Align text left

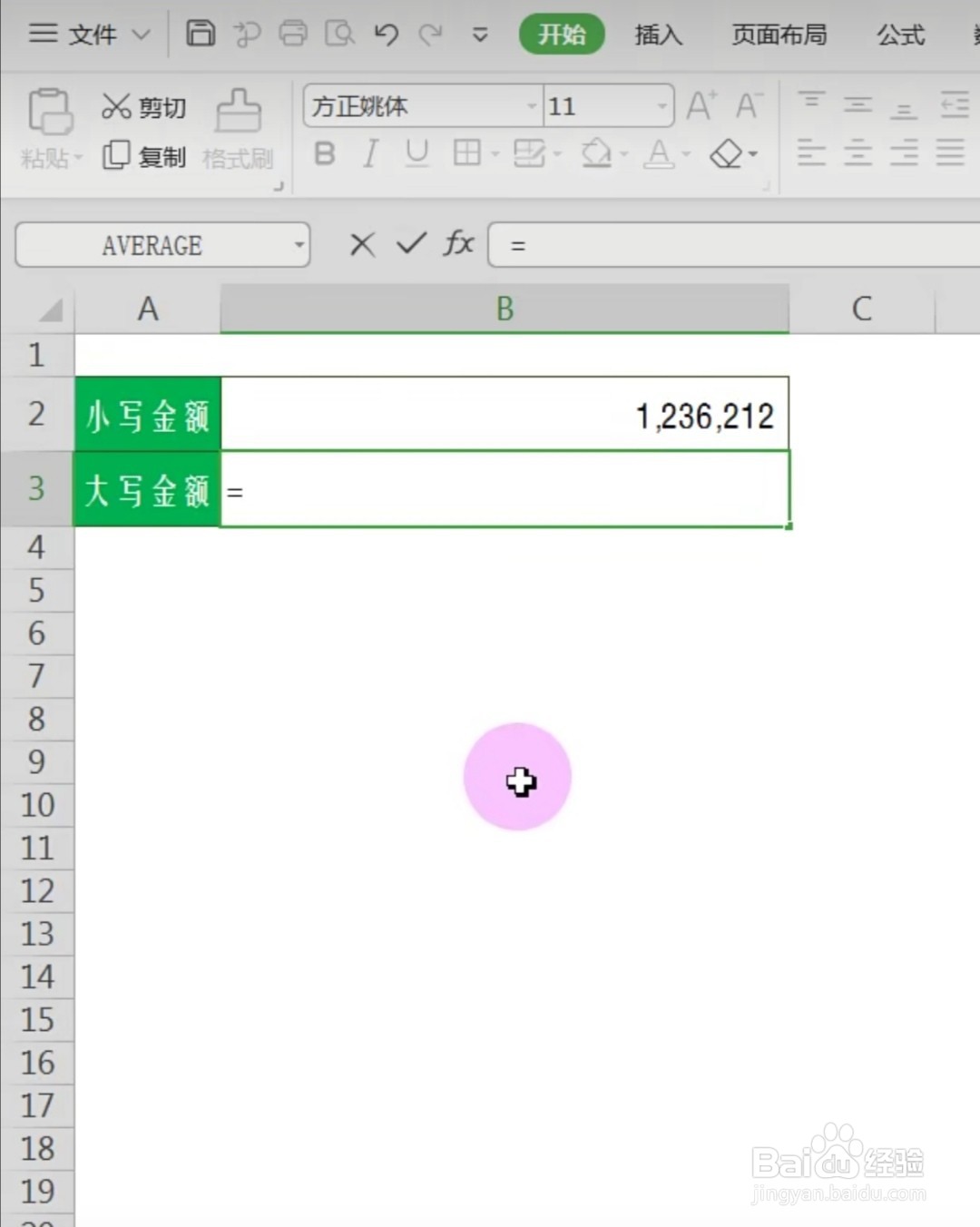pyautogui.click(x=811, y=152)
